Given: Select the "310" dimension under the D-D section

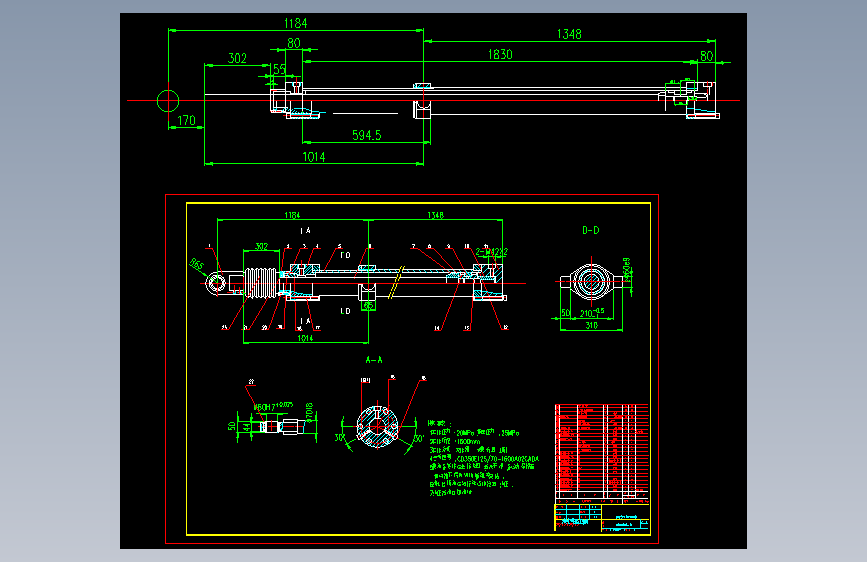Looking at the screenshot, I should click(x=592, y=325).
